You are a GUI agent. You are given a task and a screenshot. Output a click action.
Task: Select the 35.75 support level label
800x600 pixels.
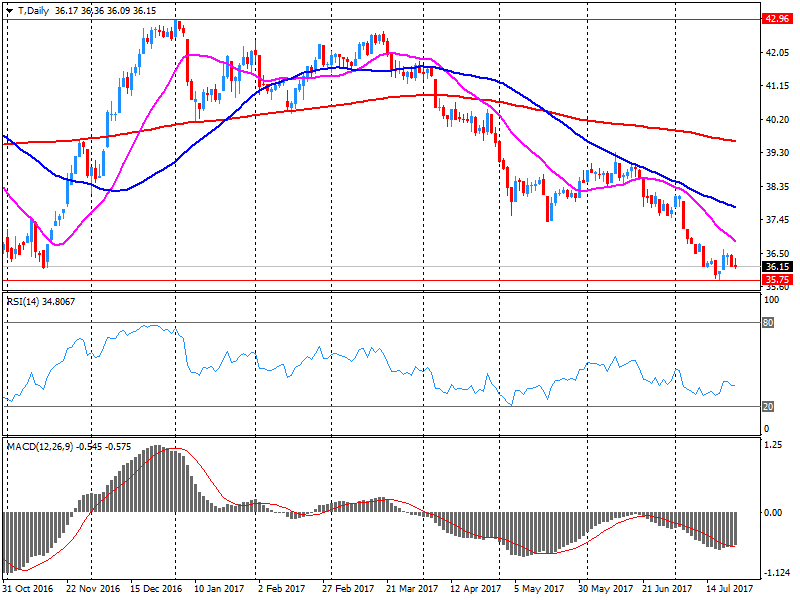(777, 280)
